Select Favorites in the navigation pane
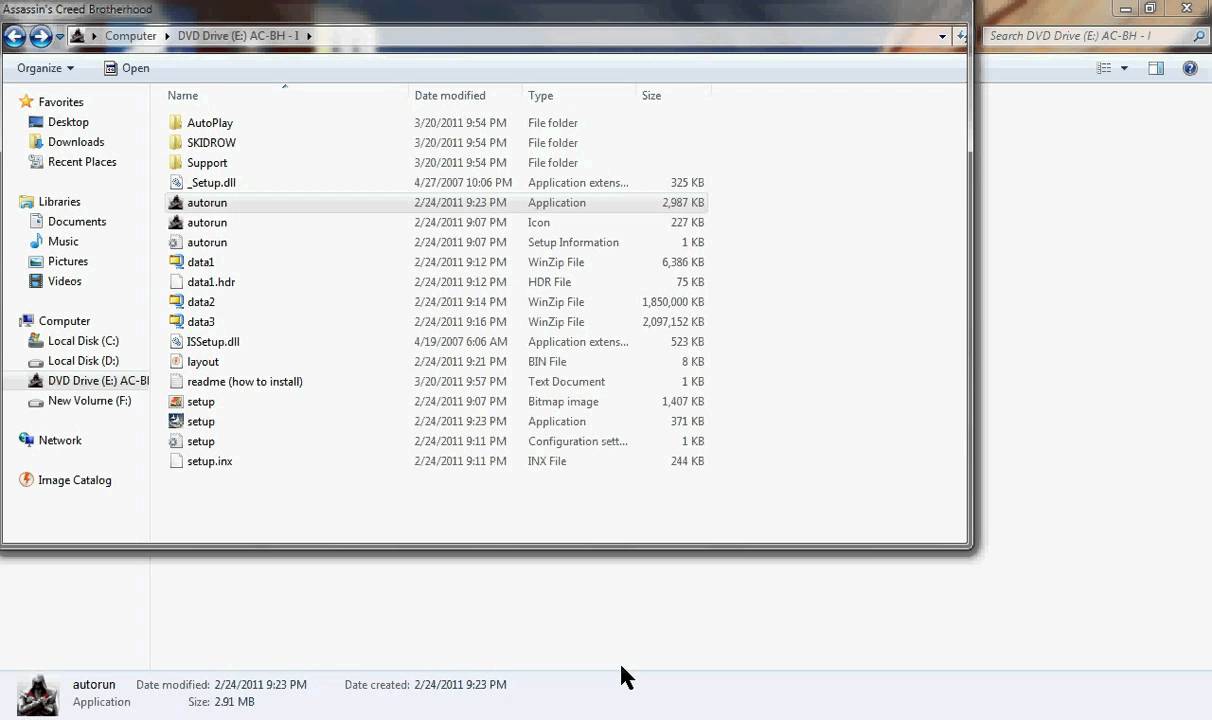 (61, 102)
